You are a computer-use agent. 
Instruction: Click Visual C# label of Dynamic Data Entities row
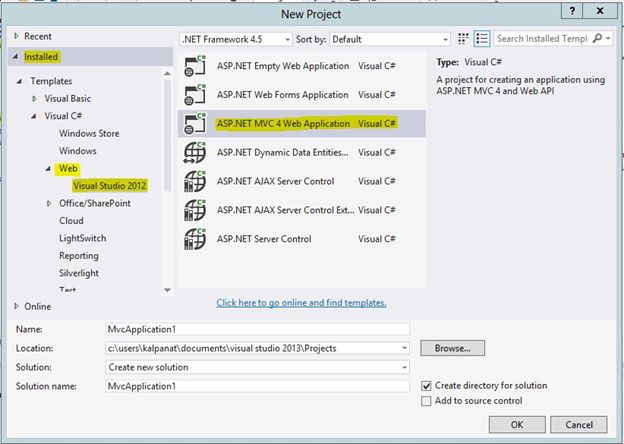(376, 152)
